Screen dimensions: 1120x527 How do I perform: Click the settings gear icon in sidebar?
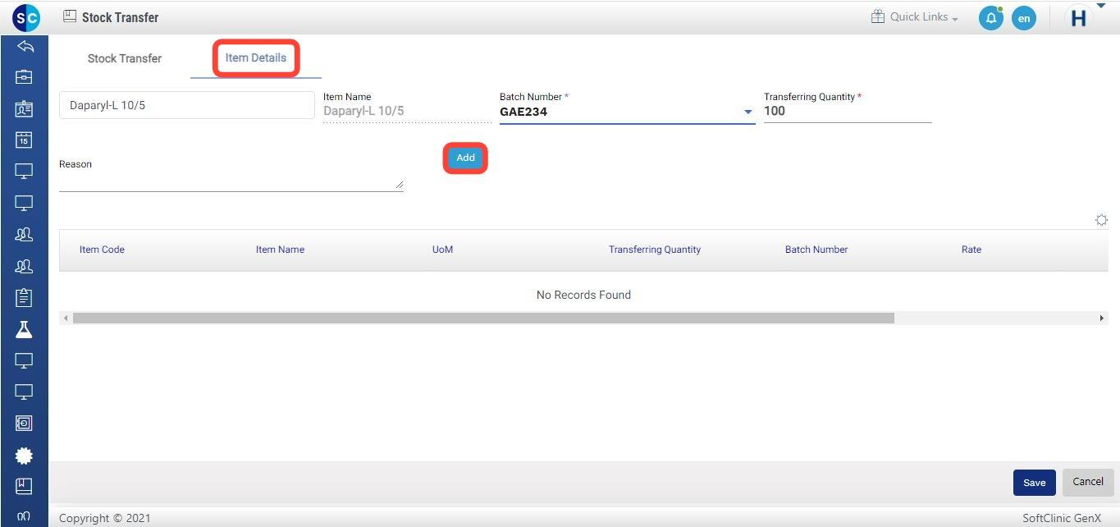pos(24,455)
